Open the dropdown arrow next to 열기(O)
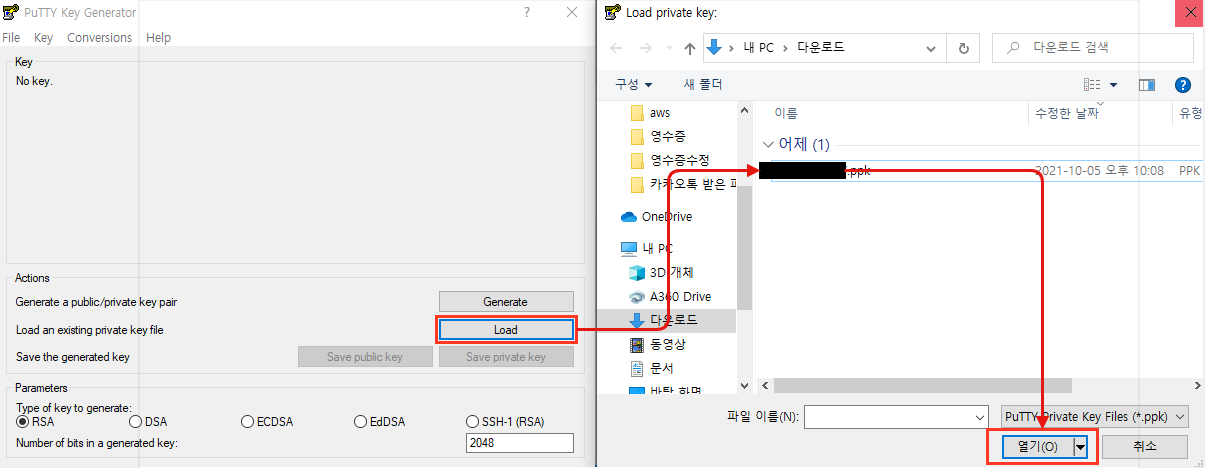 click(x=1080, y=447)
